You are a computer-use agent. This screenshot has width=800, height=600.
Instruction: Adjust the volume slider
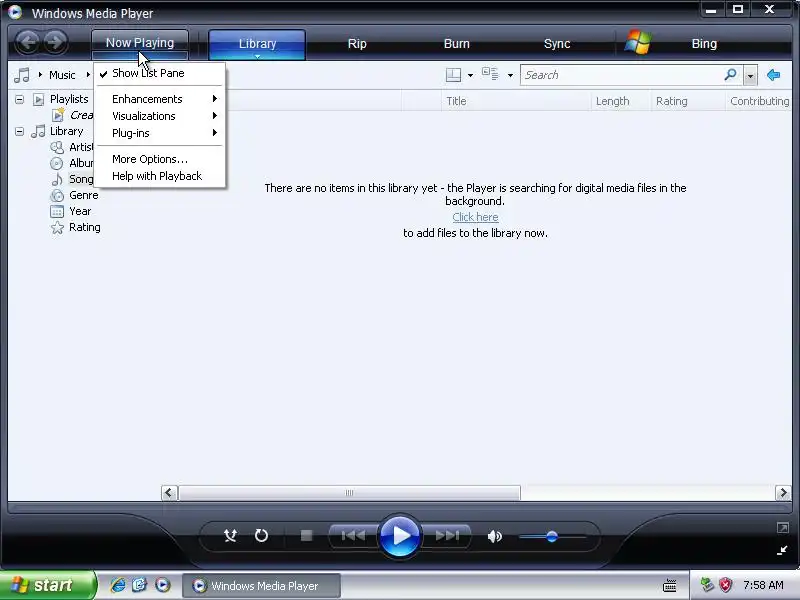tap(552, 536)
